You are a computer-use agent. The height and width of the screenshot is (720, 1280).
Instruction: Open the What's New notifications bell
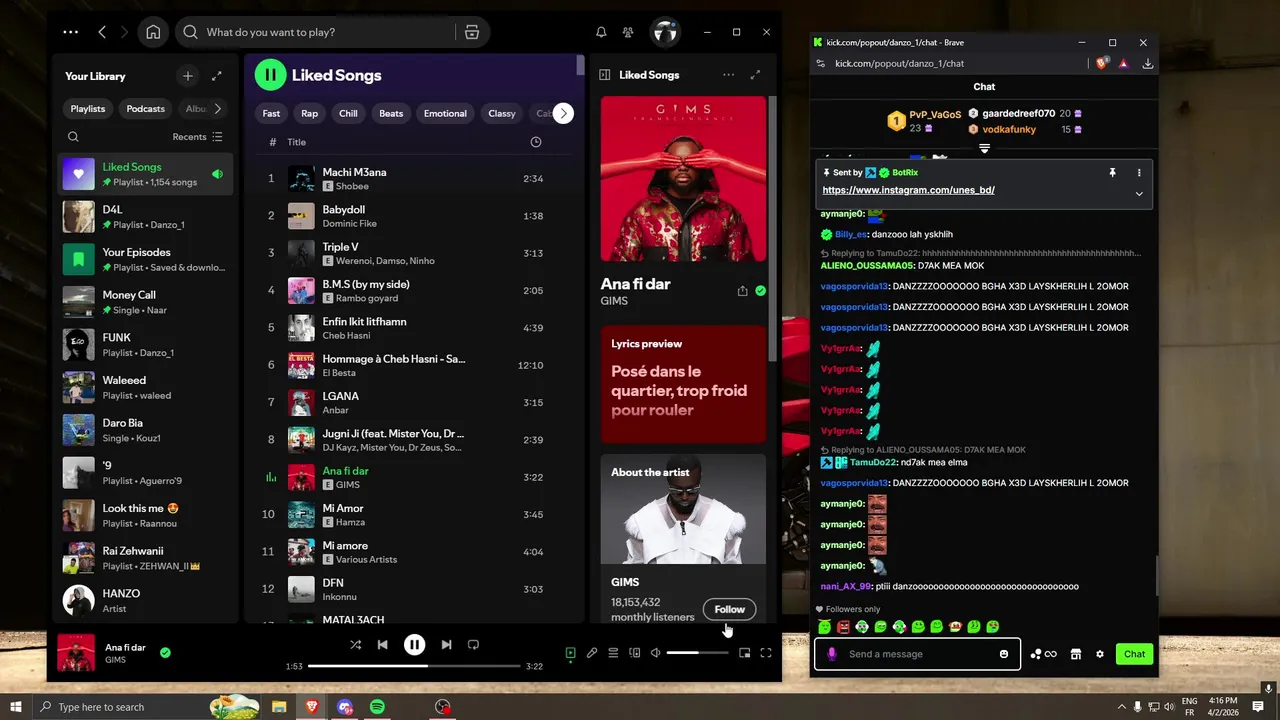[x=601, y=32]
